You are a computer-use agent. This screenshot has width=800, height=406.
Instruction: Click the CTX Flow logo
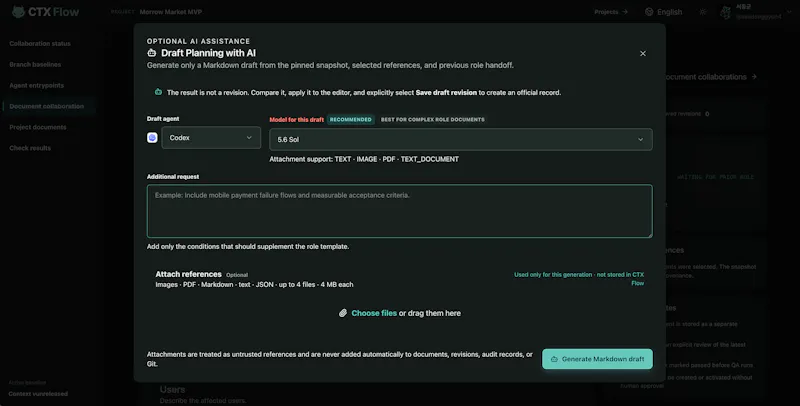coord(45,12)
